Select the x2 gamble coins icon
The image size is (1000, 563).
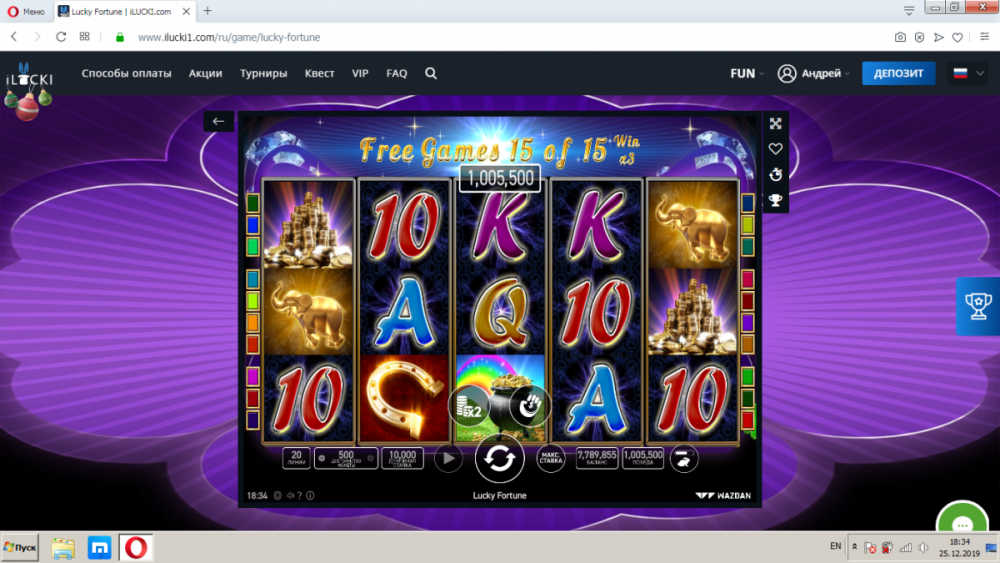coord(469,406)
